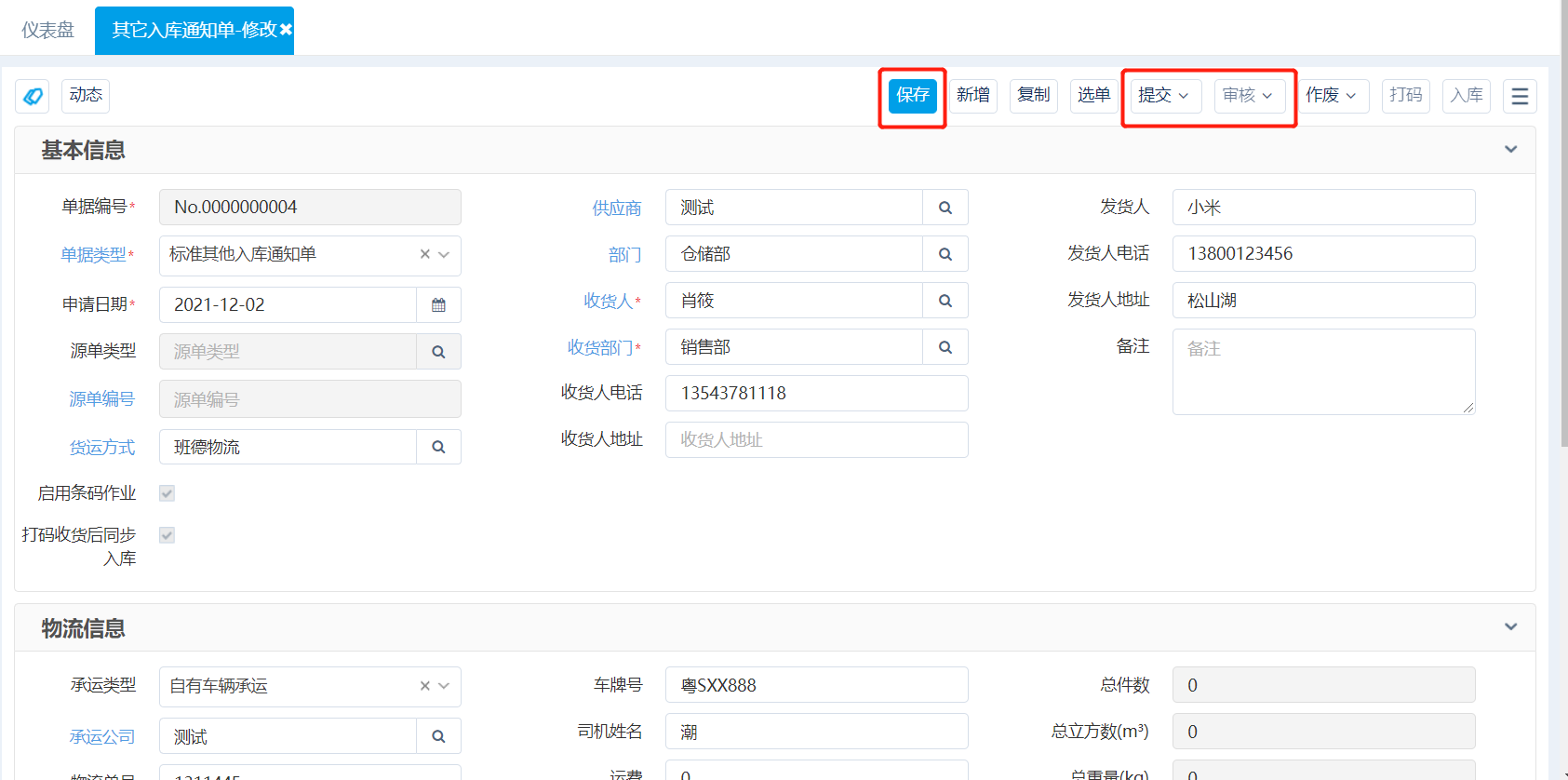Collapse the 基本信息 section
1568x780 pixels.
[x=1511, y=149]
